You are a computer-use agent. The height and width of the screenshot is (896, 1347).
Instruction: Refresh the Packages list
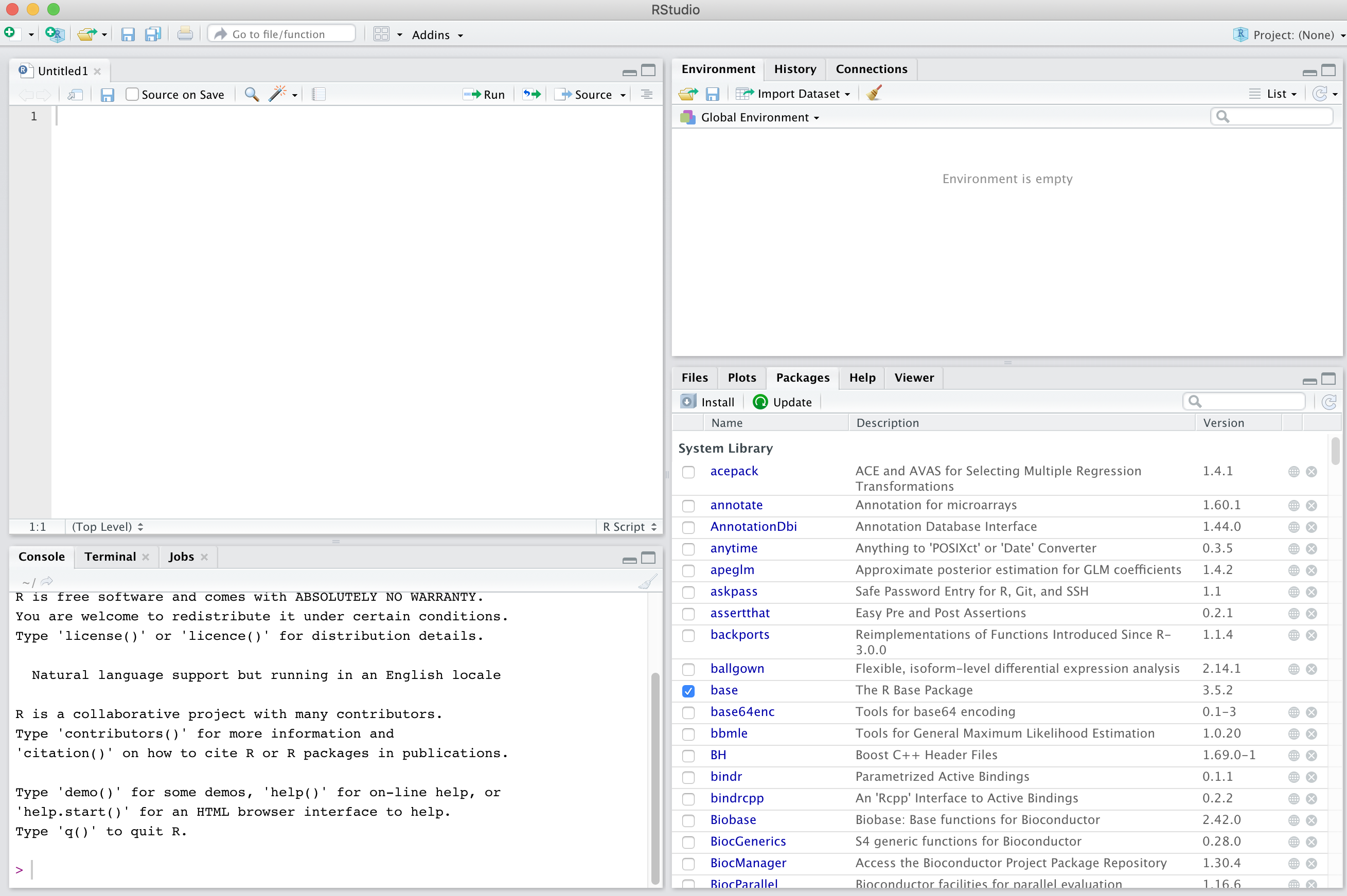pos(1330,402)
